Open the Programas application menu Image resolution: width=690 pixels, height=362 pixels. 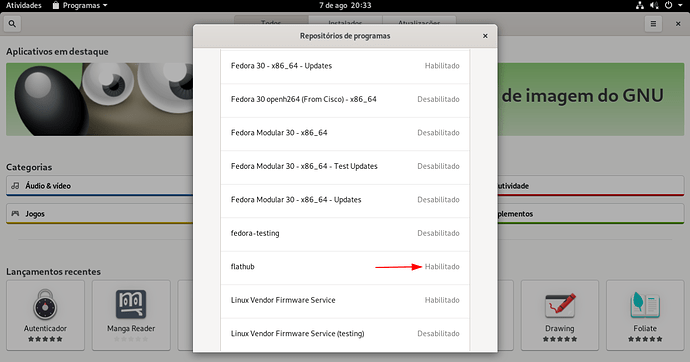pyautogui.click(x=80, y=5)
